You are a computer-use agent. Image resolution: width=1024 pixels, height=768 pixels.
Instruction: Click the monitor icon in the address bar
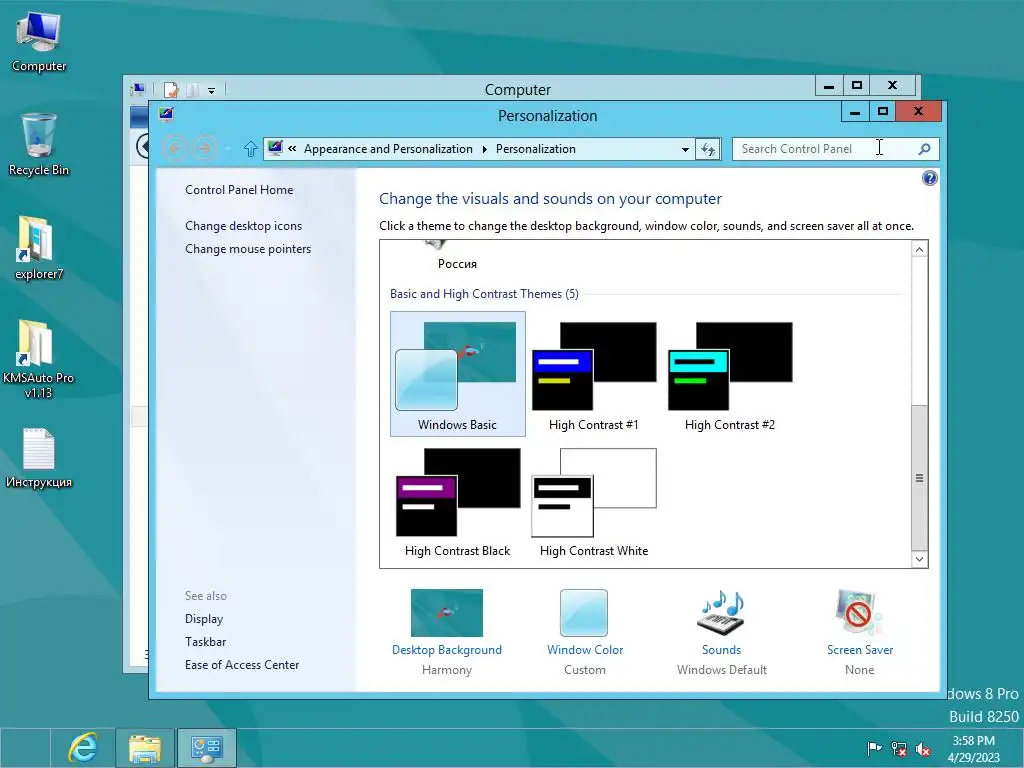[x=275, y=148]
